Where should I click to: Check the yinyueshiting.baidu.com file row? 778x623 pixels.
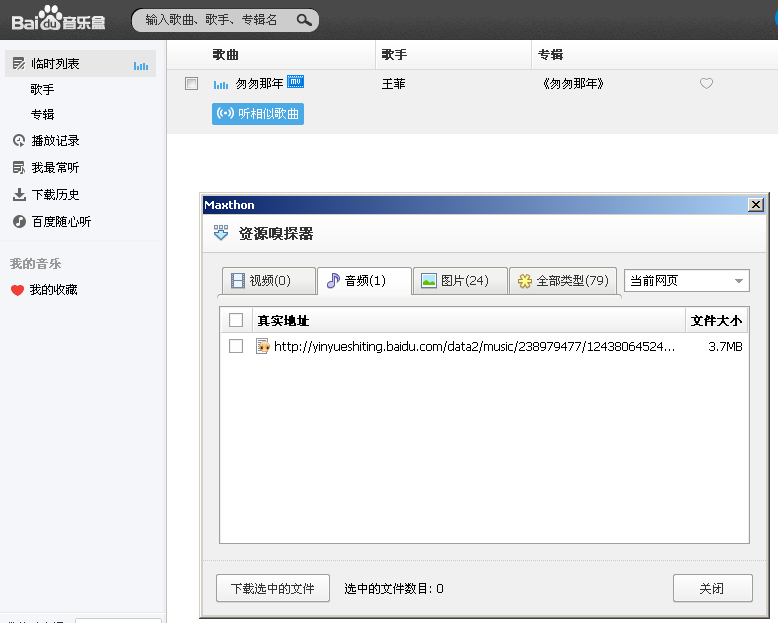(x=236, y=346)
